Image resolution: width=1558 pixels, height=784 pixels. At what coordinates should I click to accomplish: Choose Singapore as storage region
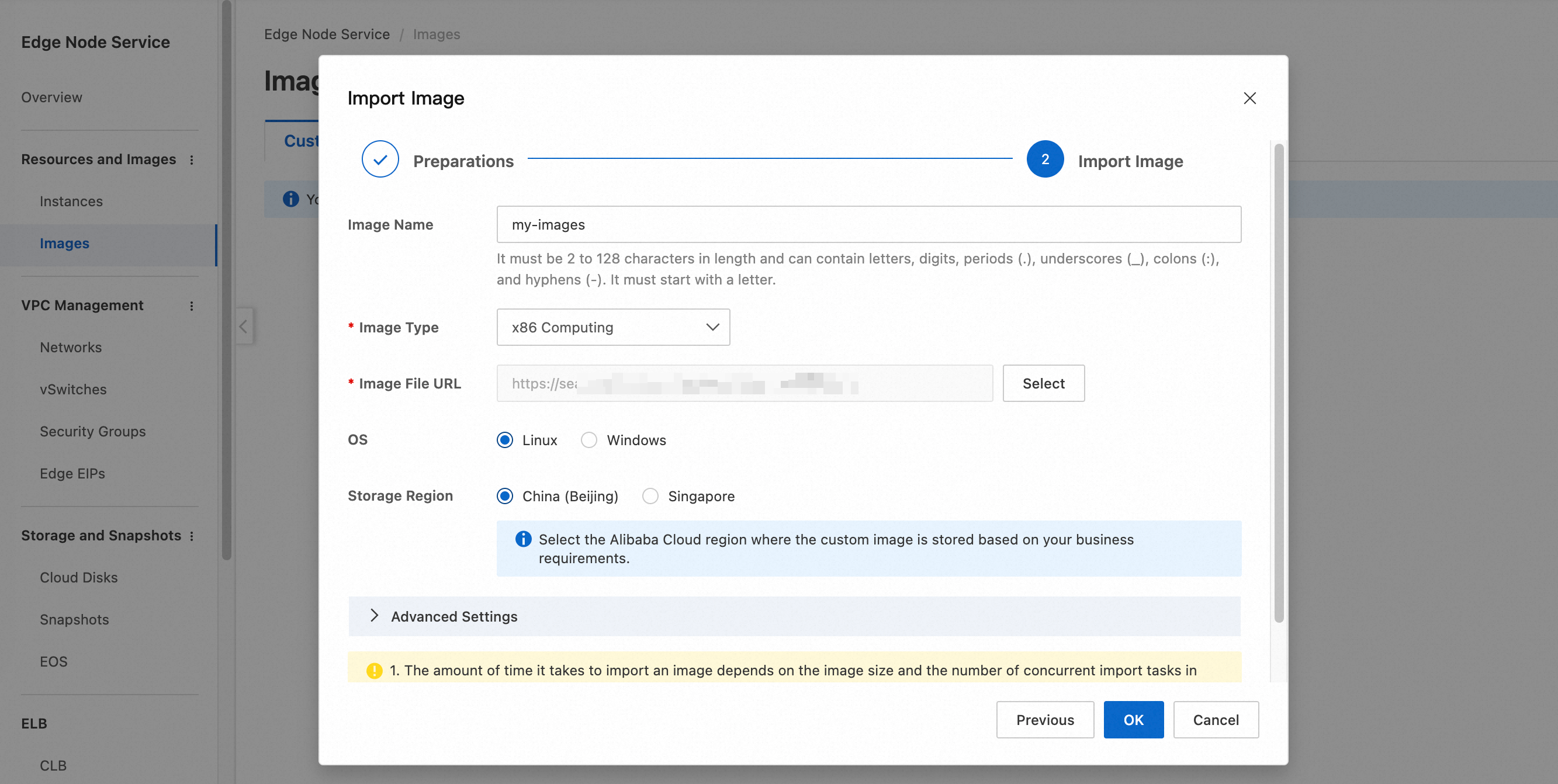pyautogui.click(x=650, y=496)
